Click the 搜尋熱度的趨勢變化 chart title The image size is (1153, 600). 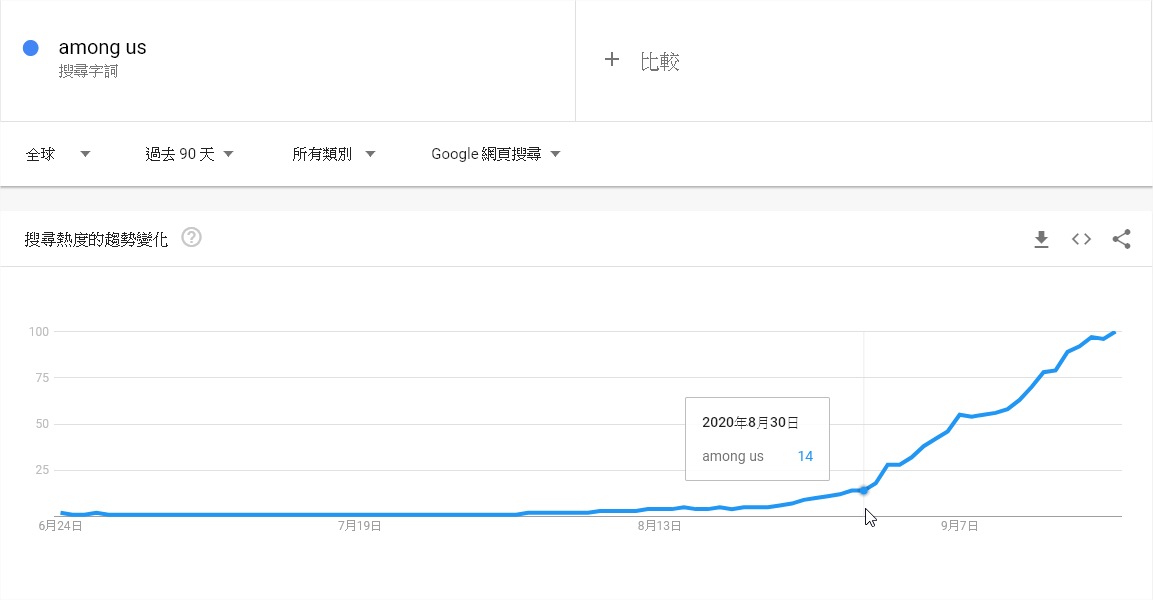pyautogui.click(x=96, y=239)
